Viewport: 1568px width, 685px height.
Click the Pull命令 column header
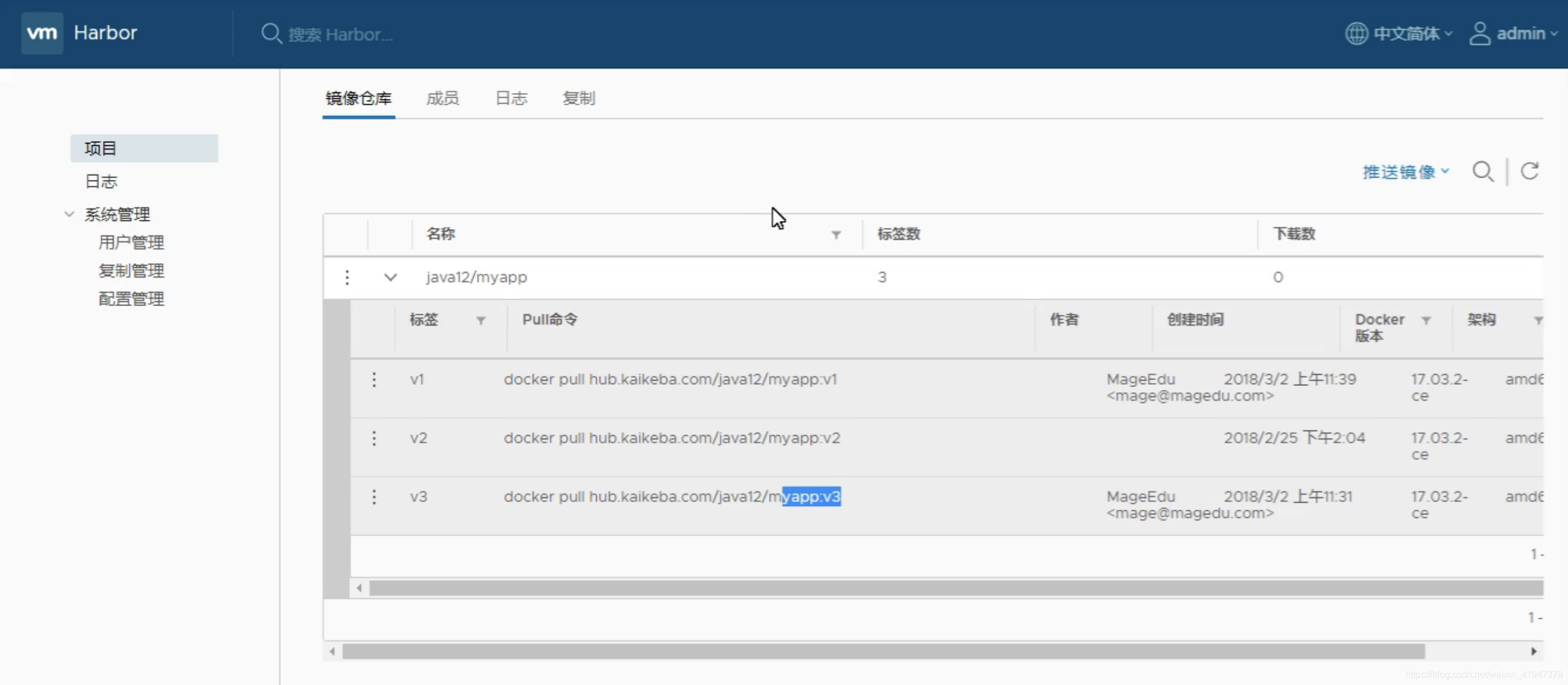pyautogui.click(x=550, y=320)
